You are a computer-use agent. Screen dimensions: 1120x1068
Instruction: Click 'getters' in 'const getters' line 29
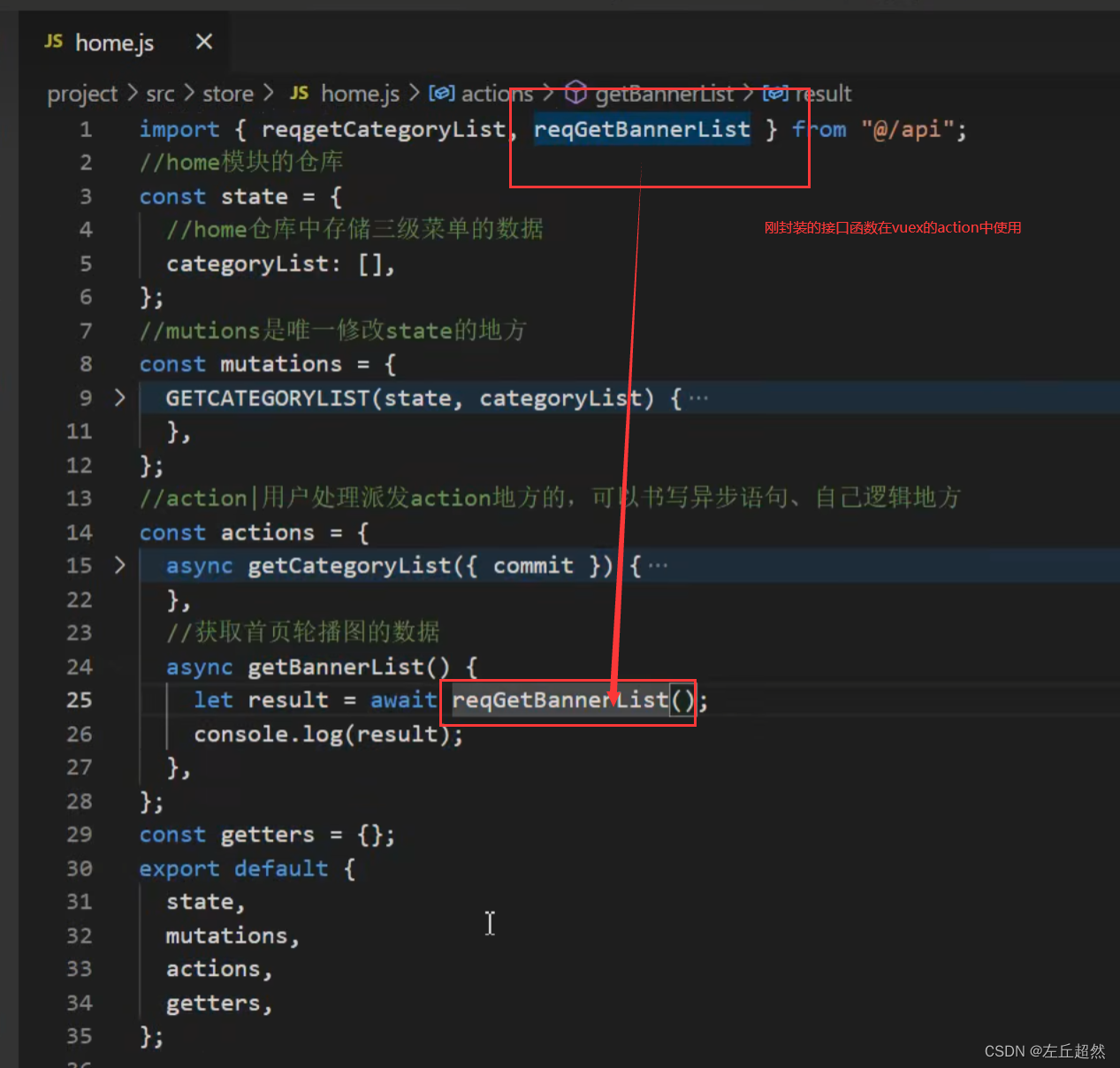[x=267, y=835]
